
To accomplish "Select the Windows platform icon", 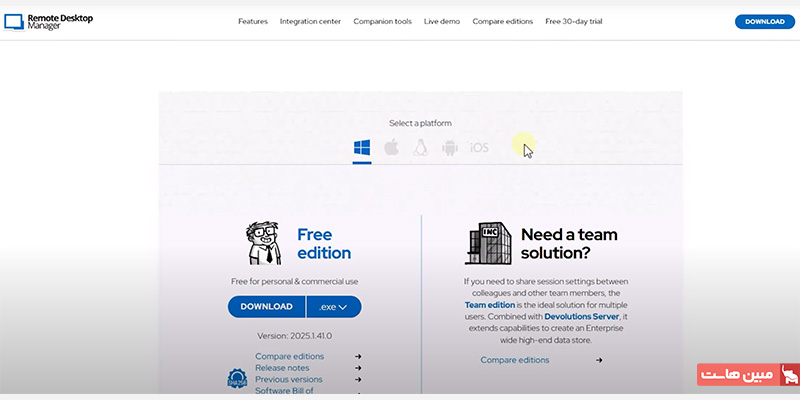I will click(x=362, y=148).
